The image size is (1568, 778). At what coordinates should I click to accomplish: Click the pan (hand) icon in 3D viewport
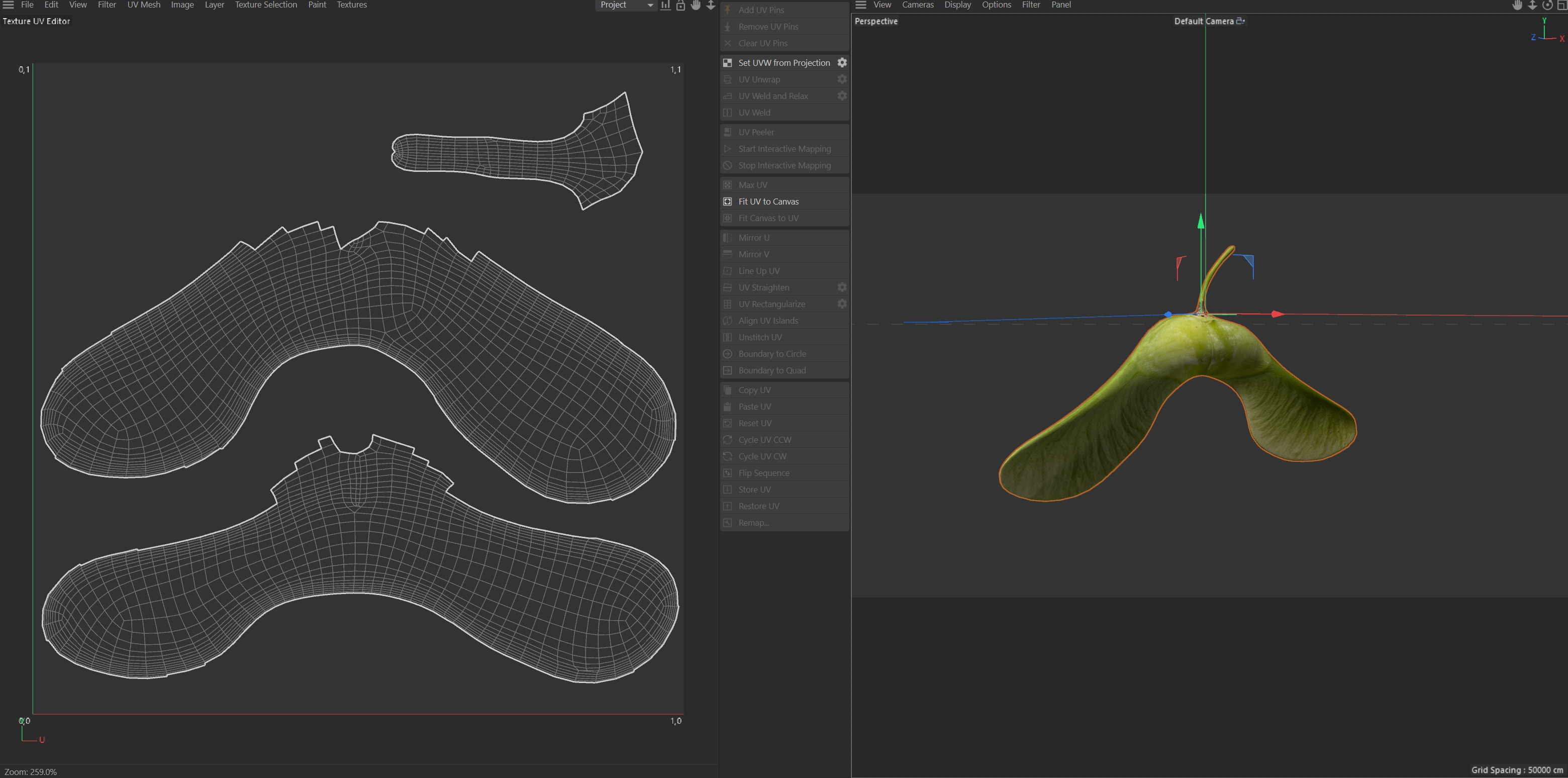pyautogui.click(x=1517, y=5)
